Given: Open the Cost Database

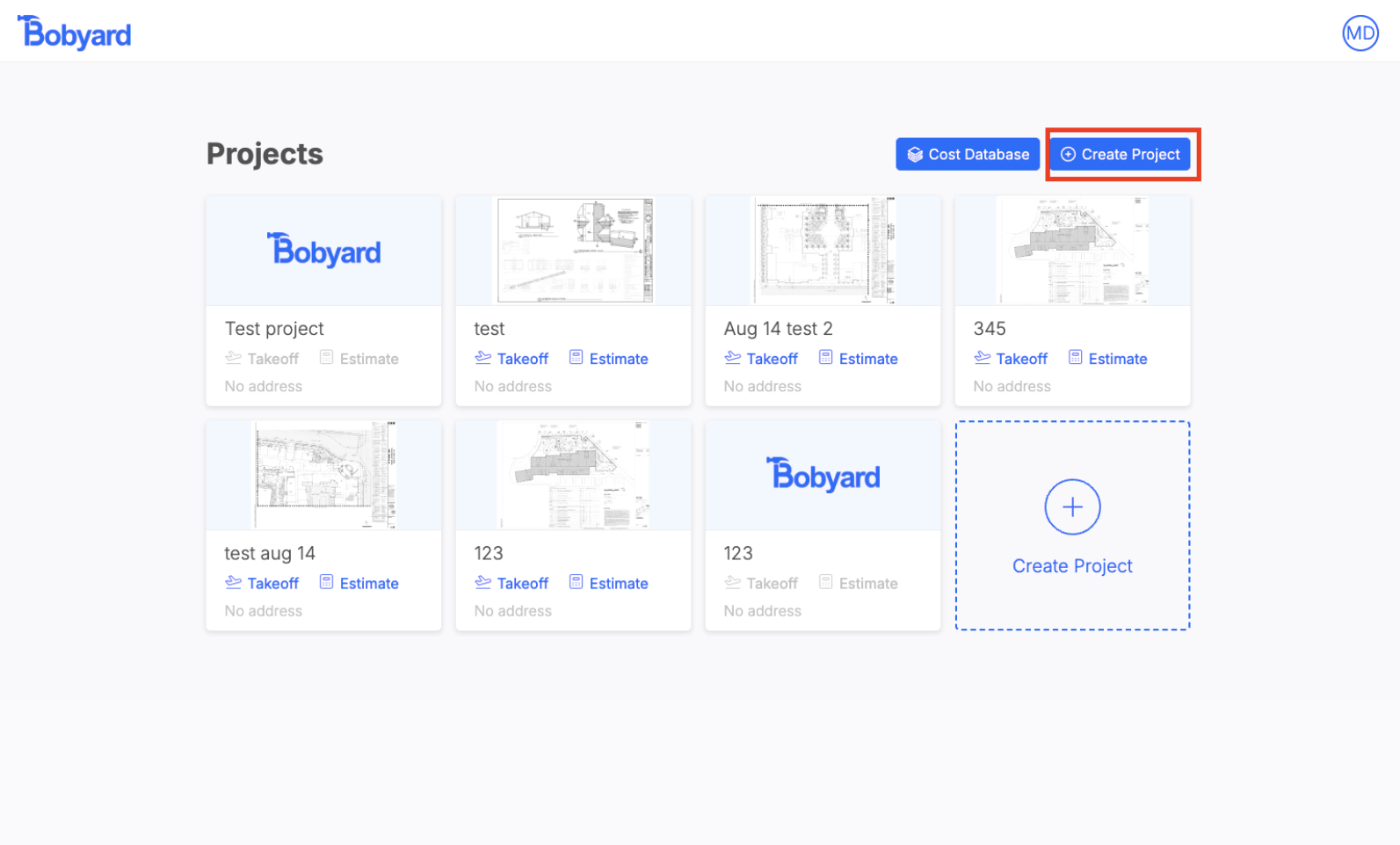Looking at the screenshot, I should coord(968,154).
